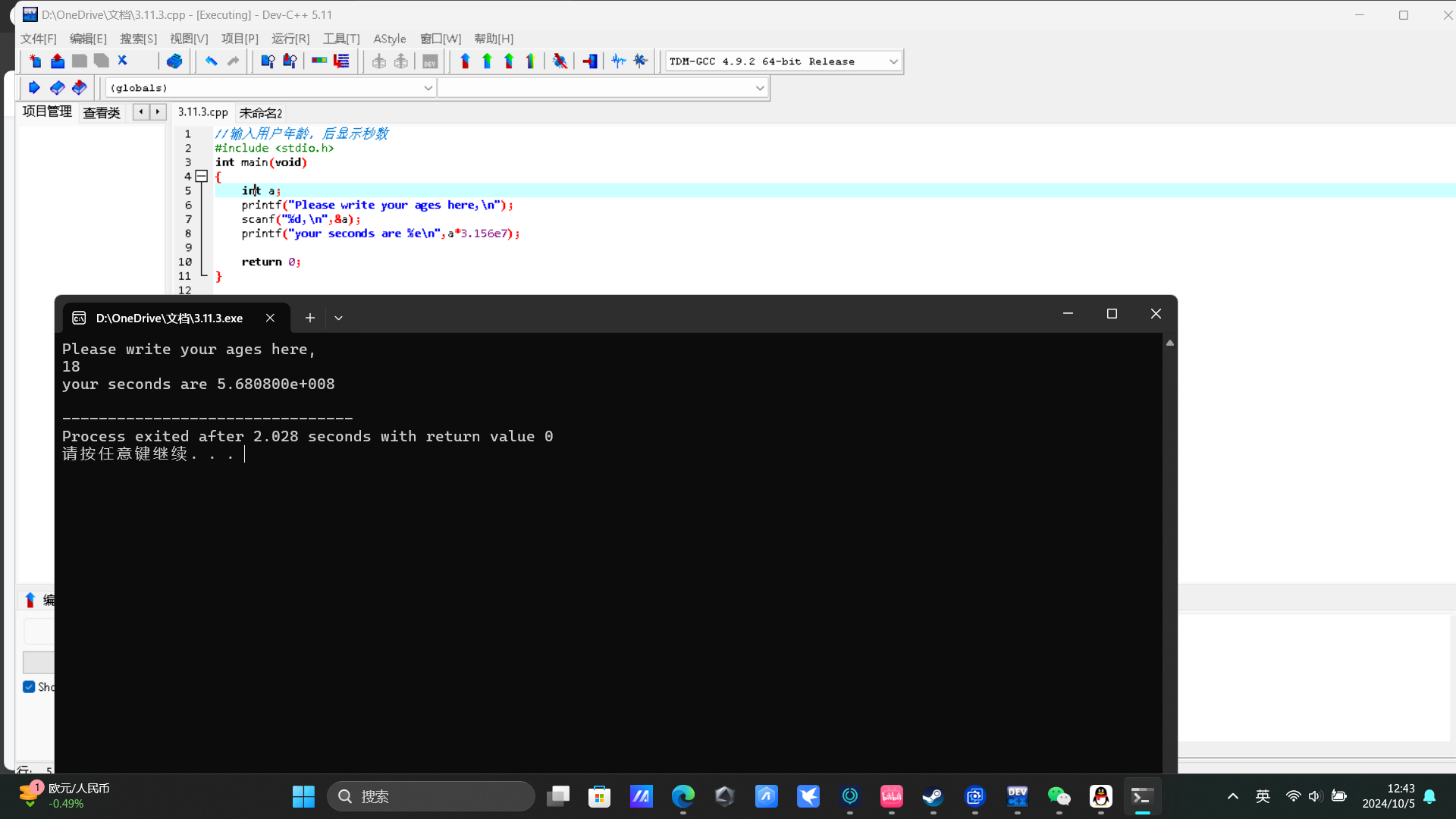Viewport: 1456px width, 819px height.
Task: Expand the (globals) scope dropdown
Action: [428, 88]
